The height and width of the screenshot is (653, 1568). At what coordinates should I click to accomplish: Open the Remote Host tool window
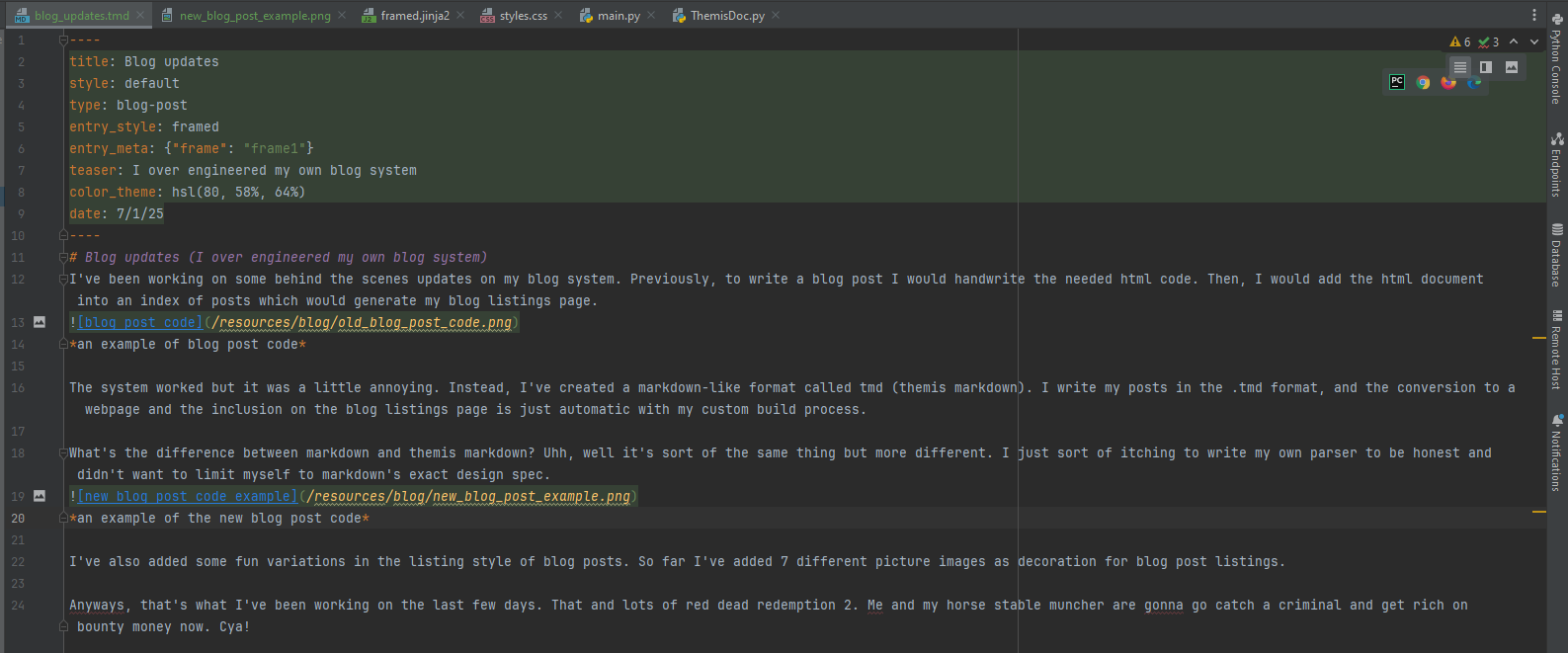pyautogui.click(x=1556, y=350)
